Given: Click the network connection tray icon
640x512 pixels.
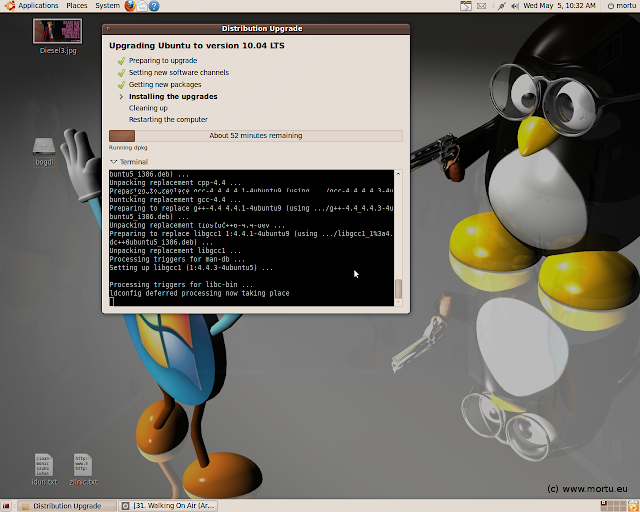Looking at the screenshot, I should point(502,6).
